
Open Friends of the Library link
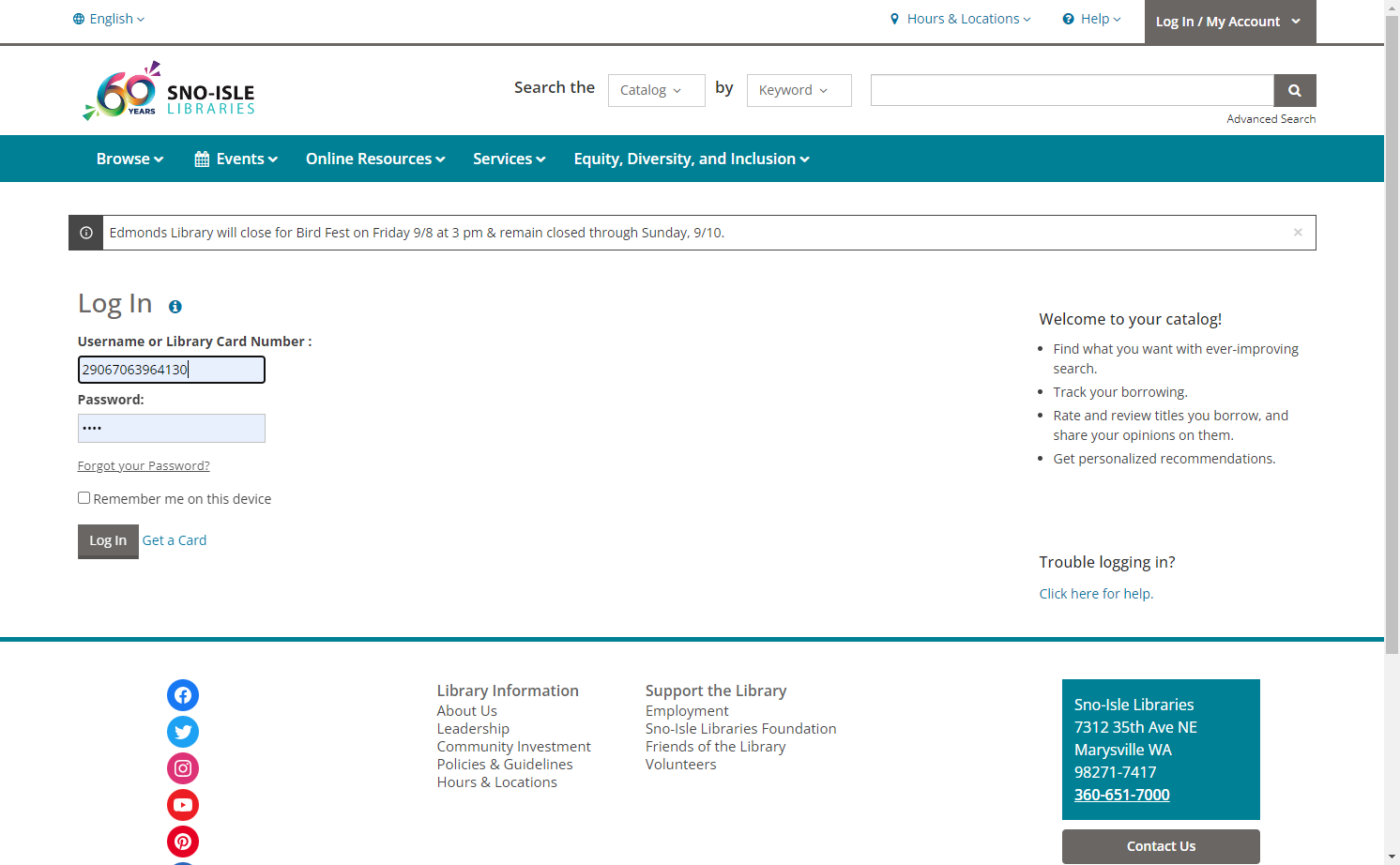(x=716, y=747)
